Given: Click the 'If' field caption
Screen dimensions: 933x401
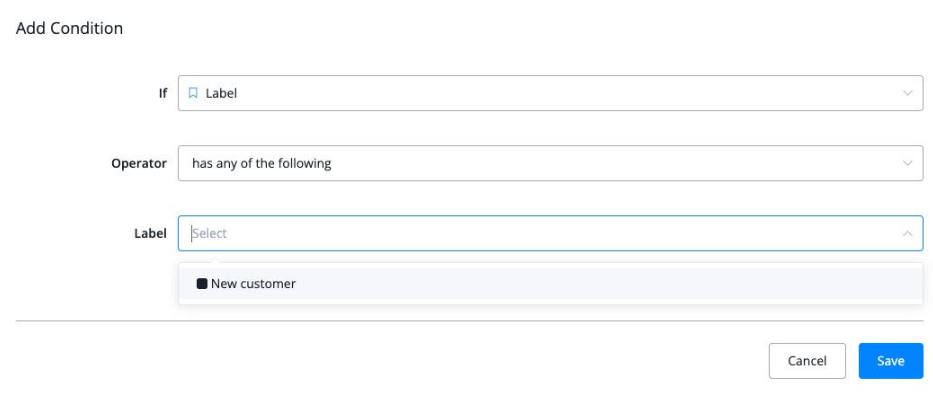Looking at the screenshot, I should [x=162, y=93].
